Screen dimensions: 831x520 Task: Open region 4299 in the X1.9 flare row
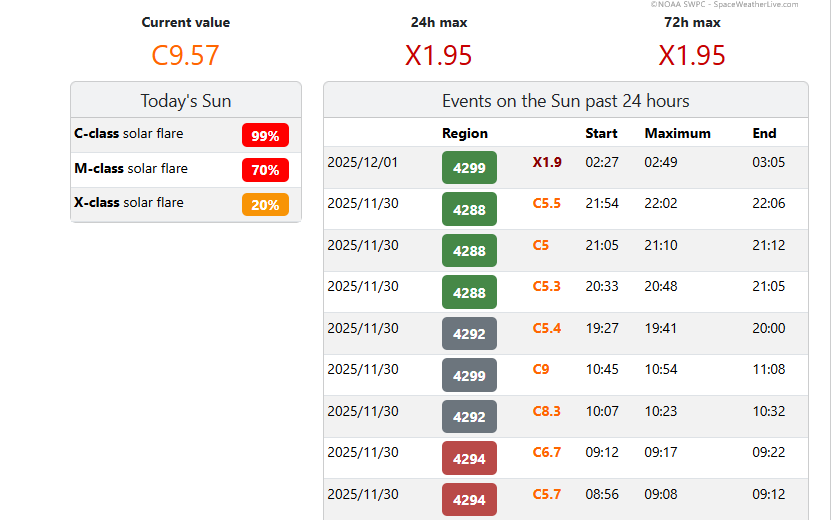coord(469,168)
